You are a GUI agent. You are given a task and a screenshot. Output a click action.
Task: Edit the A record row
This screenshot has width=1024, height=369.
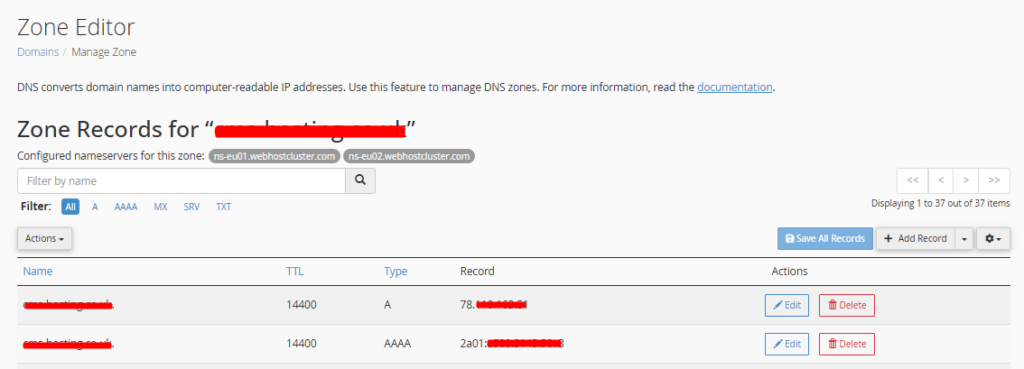787,305
